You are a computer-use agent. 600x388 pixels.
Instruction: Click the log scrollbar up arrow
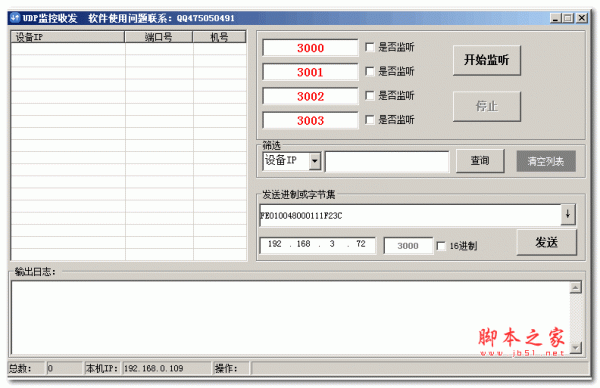[576, 287]
